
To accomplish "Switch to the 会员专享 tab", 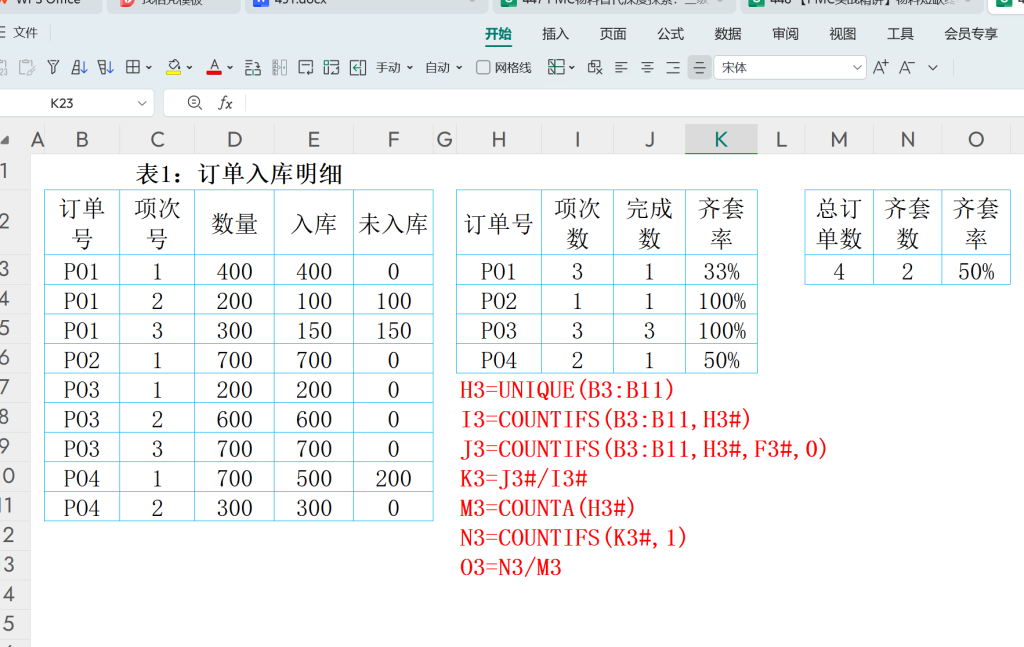I will click(x=971, y=34).
